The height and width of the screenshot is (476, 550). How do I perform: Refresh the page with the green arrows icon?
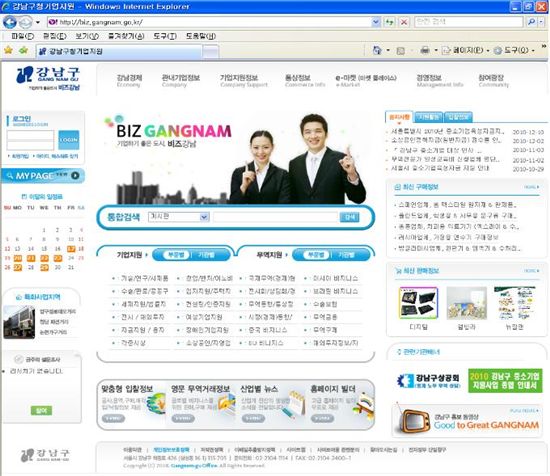(x=389, y=22)
